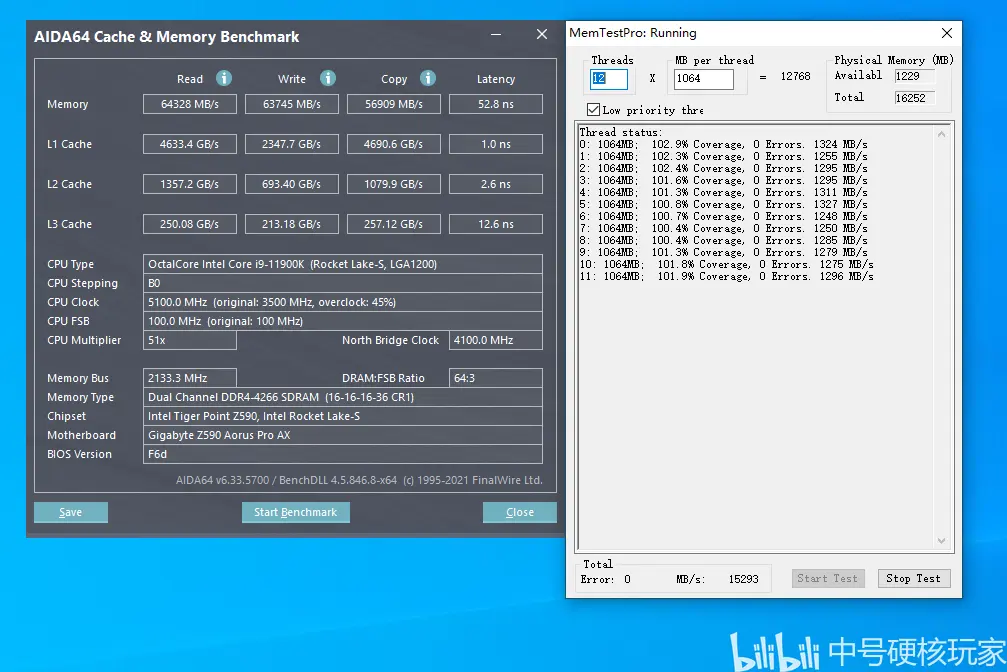The image size is (1007, 672).
Task: Click Stop Test in MemTestPro
Action: (x=913, y=578)
